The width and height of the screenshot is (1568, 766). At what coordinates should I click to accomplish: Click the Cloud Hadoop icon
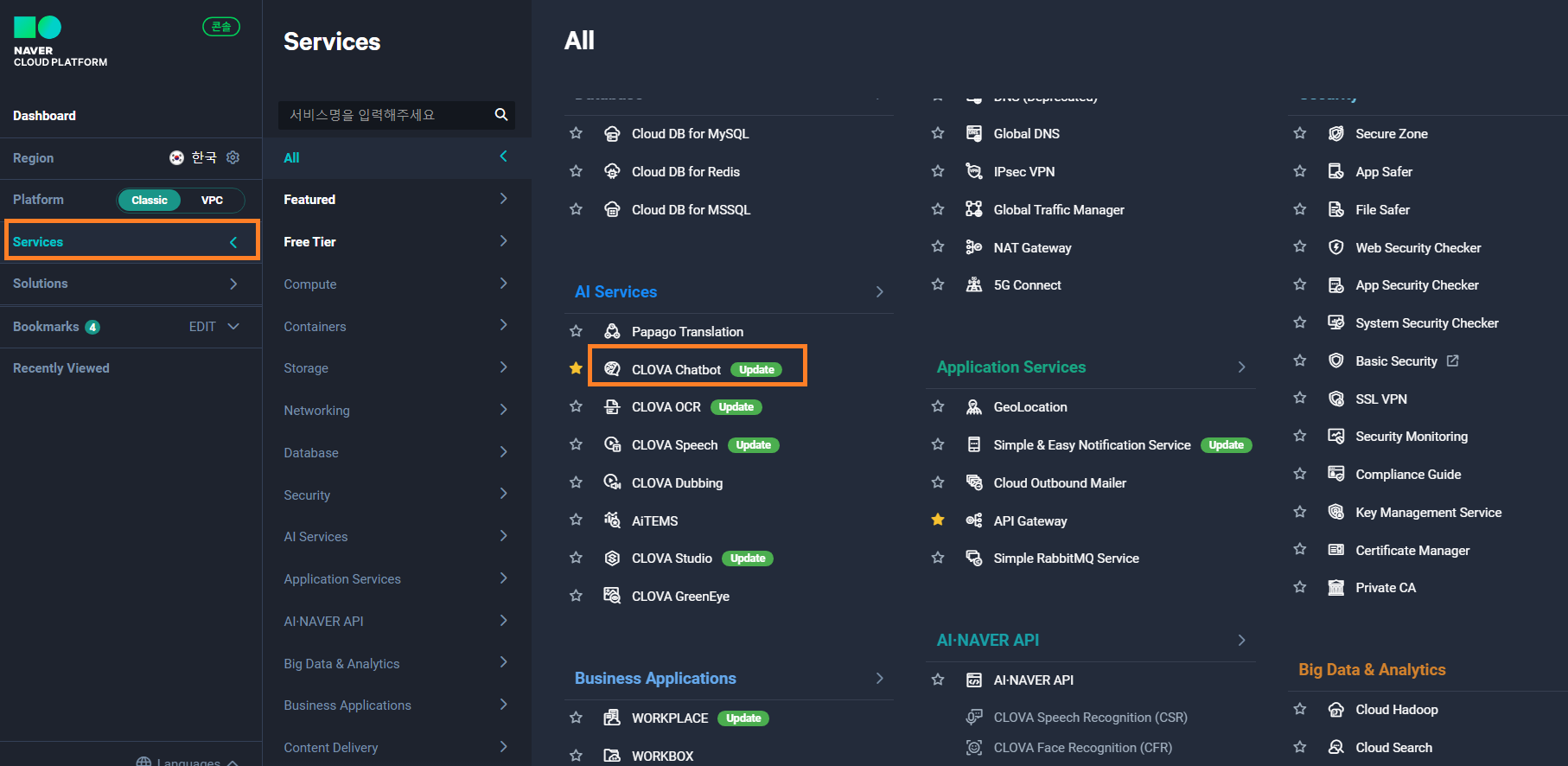[x=1336, y=710]
